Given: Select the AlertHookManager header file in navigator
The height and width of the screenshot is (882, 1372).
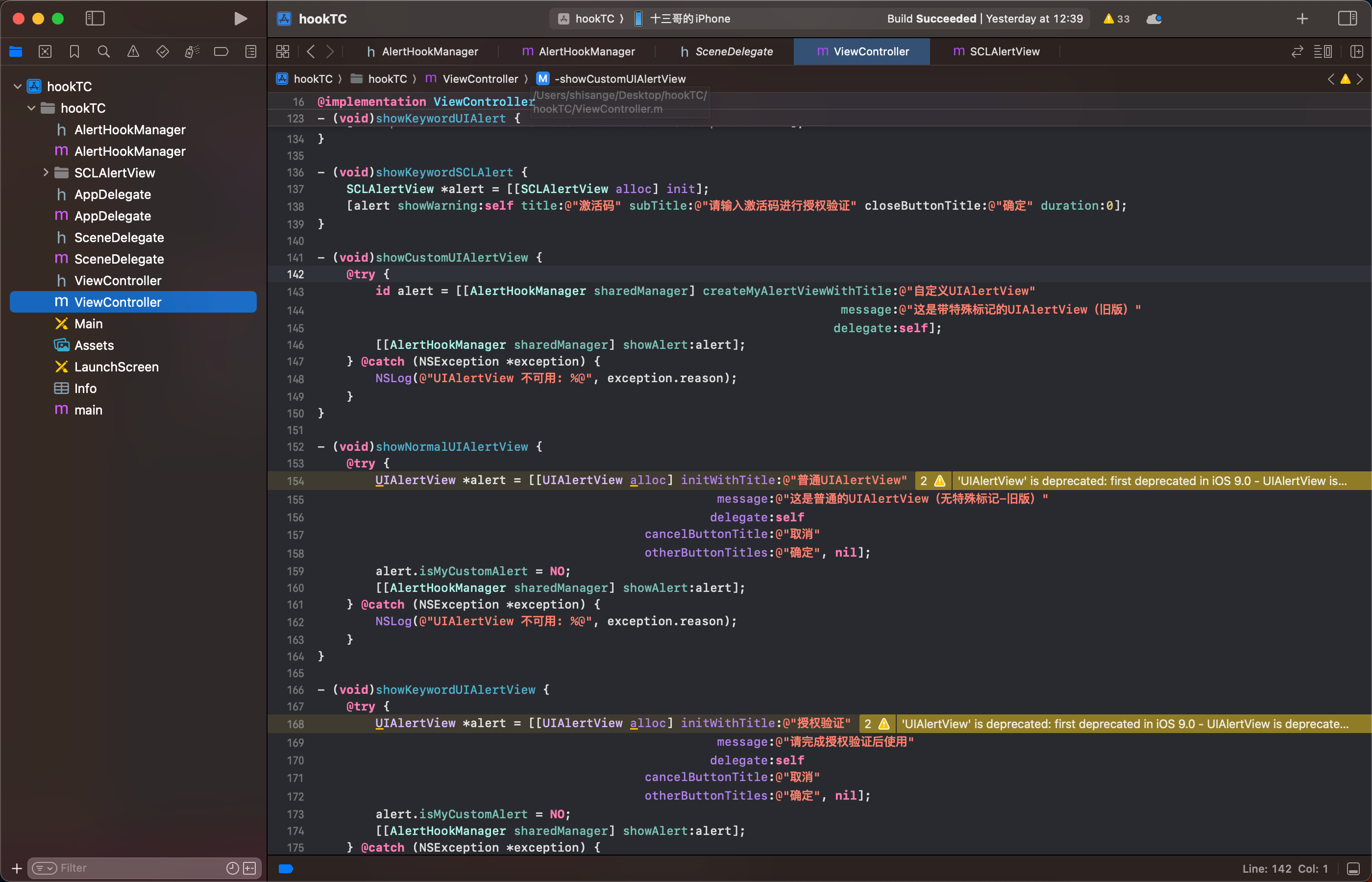Looking at the screenshot, I should pos(133,129).
